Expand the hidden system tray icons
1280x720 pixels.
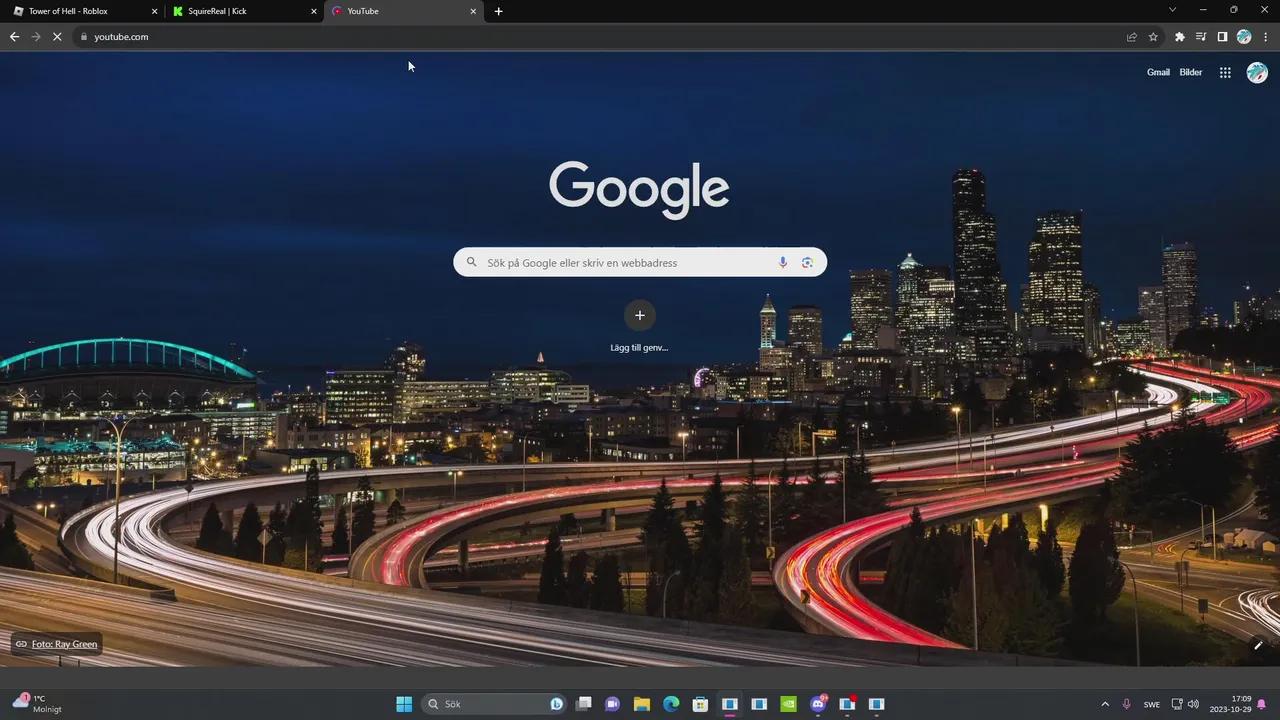(1105, 704)
